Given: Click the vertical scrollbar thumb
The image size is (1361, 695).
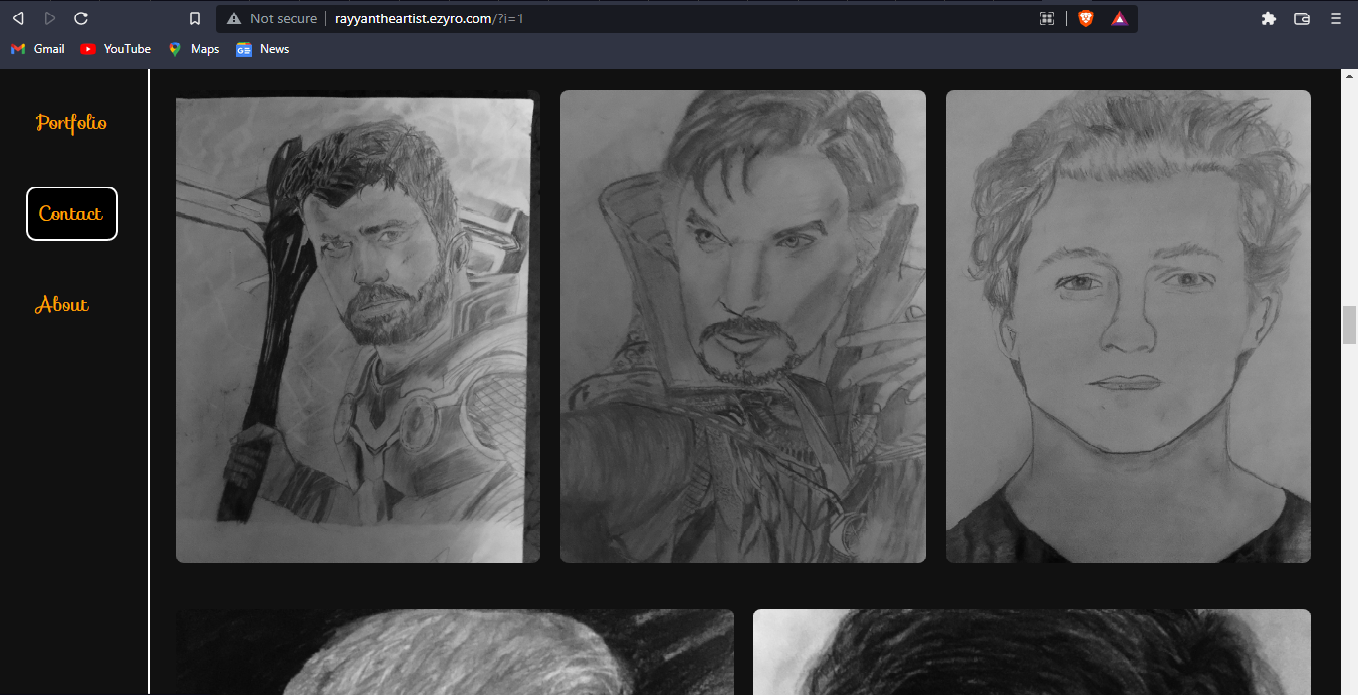Looking at the screenshot, I should click(x=1349, y=325).
